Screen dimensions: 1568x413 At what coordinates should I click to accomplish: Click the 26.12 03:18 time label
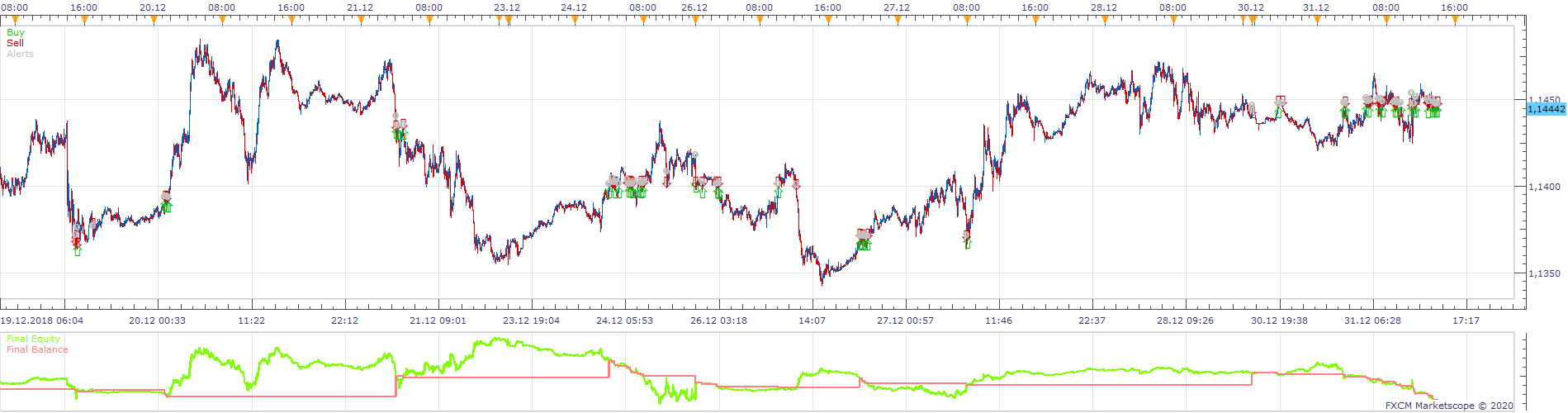(718, 320)
